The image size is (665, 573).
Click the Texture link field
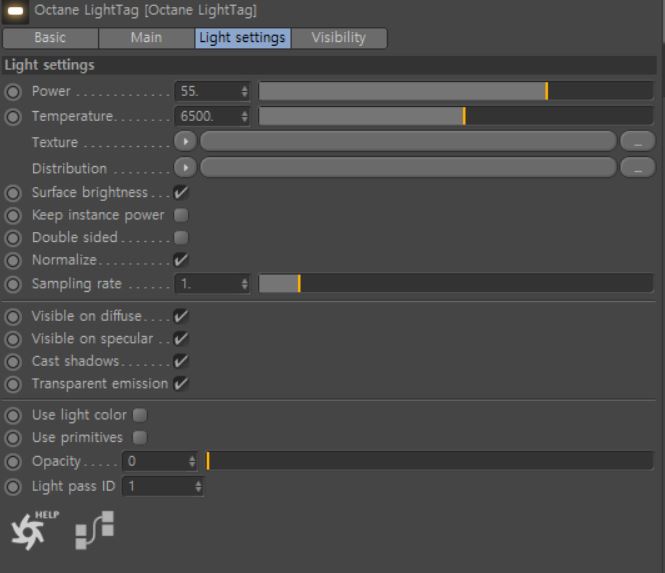point(408,141)
